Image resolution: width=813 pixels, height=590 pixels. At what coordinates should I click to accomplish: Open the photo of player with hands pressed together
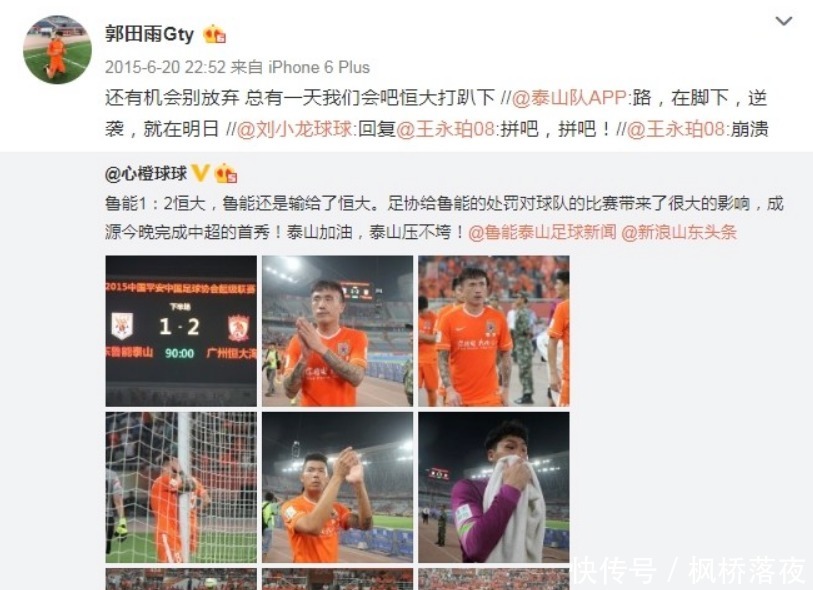point(338,331)
